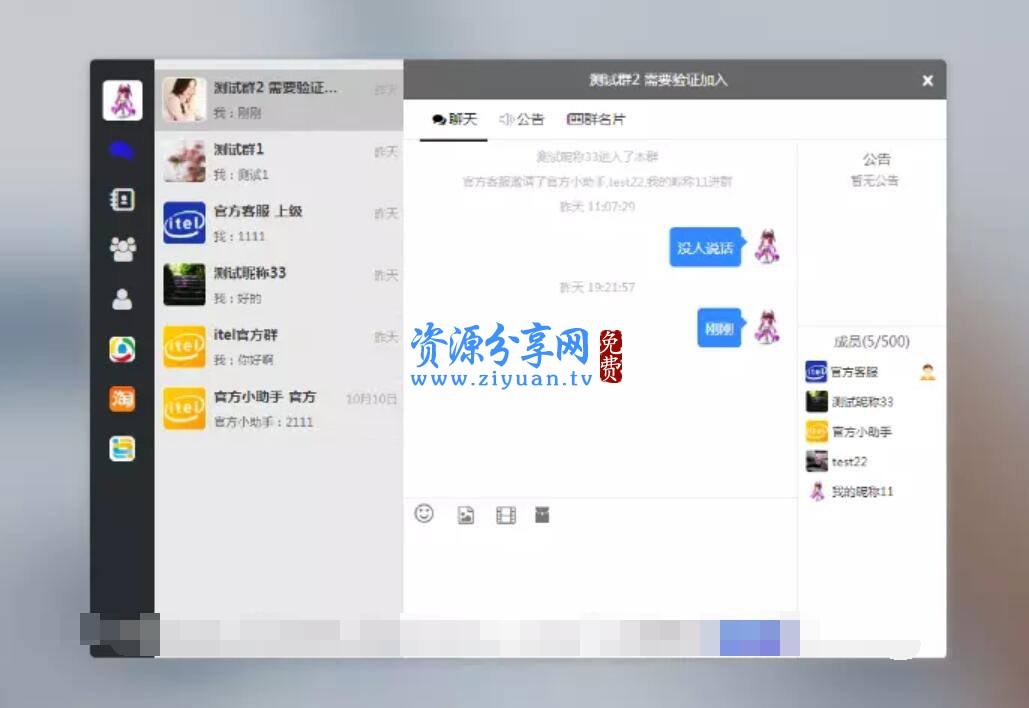Open the emoji picker in message toolbar

424,513
